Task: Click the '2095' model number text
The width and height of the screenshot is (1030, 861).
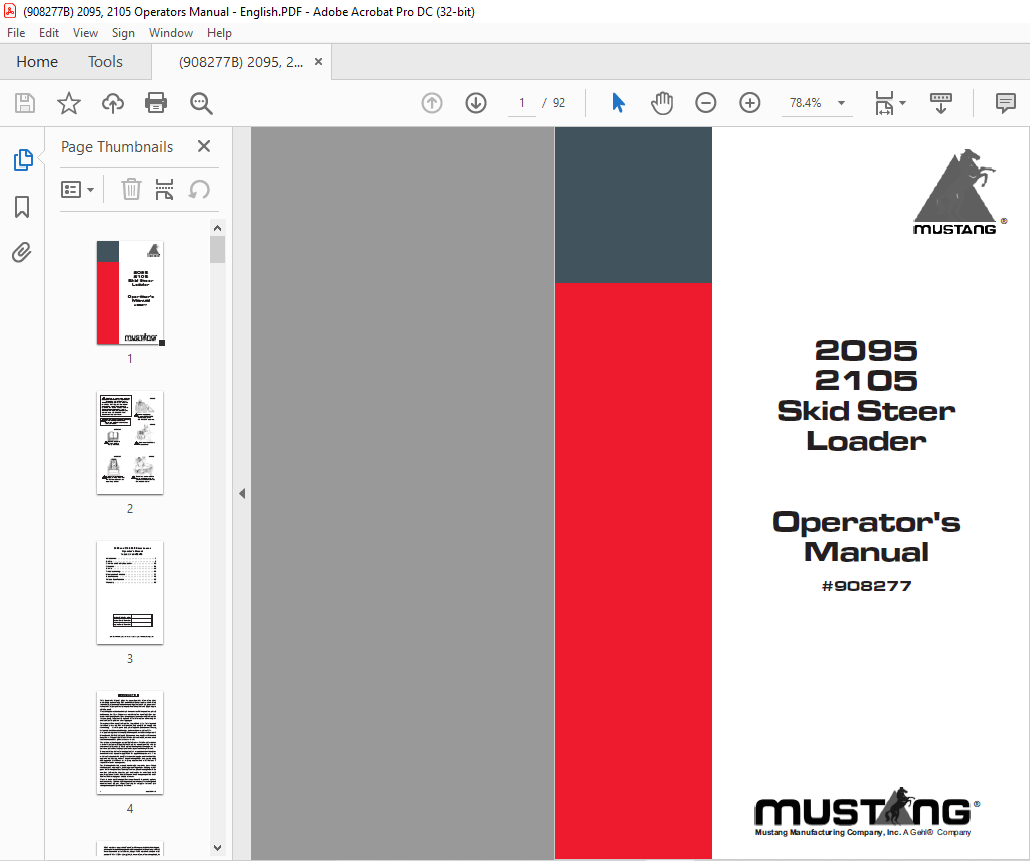Action: pos(866,351)
